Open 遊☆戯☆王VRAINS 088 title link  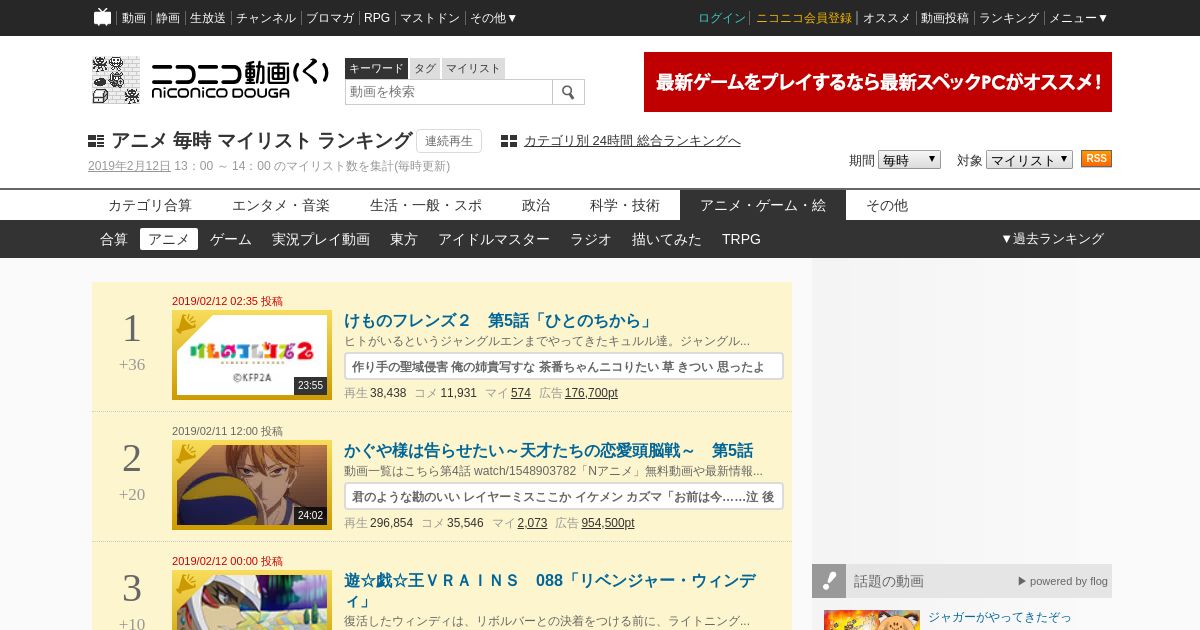550,591
